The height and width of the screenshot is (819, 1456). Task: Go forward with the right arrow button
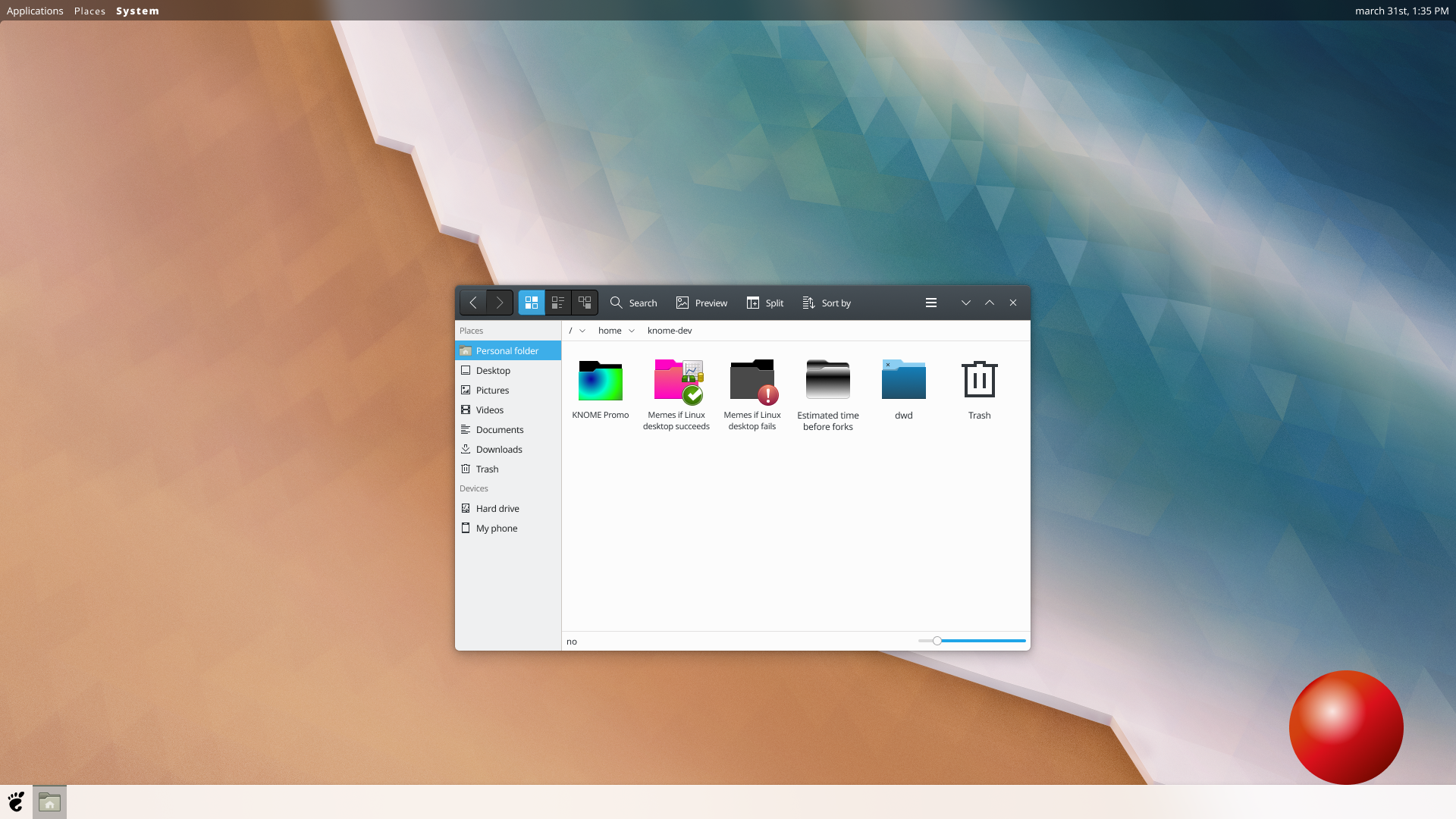coord(500,303)
